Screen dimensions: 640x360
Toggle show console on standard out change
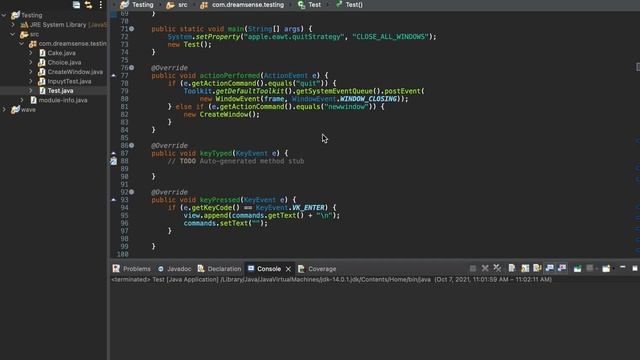point(550,268)
